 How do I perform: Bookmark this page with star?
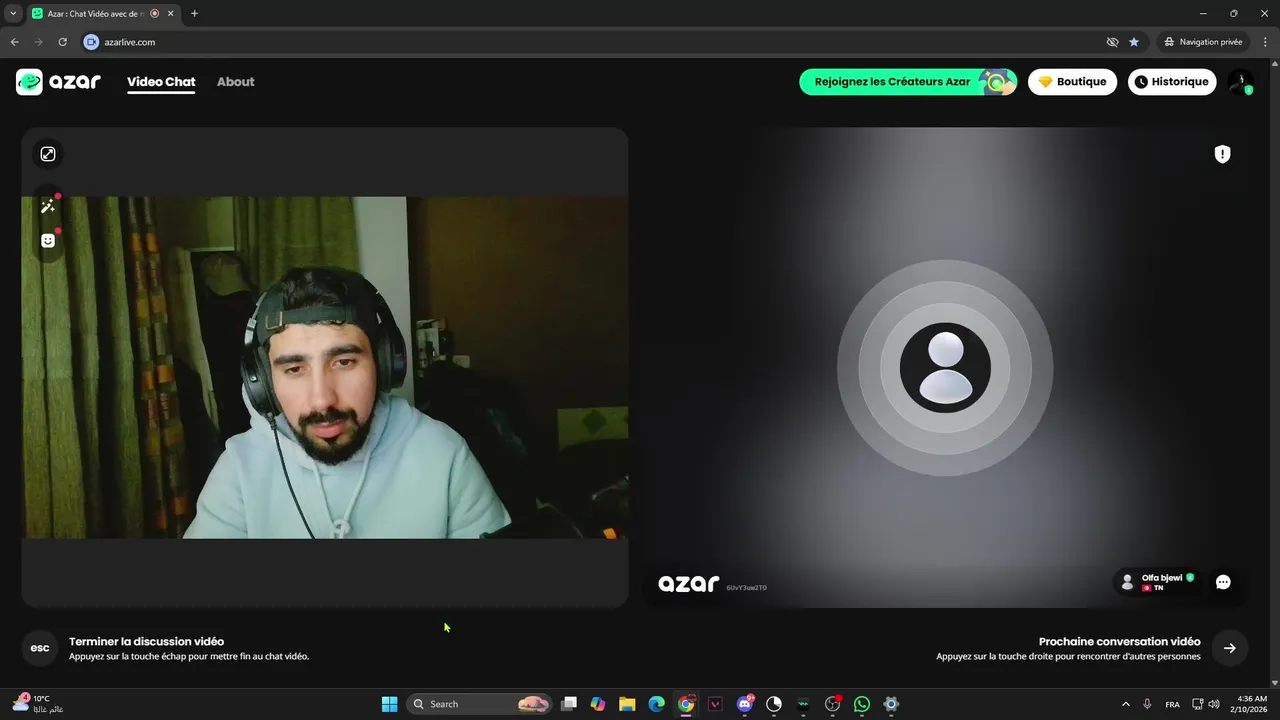[1134, 42]
